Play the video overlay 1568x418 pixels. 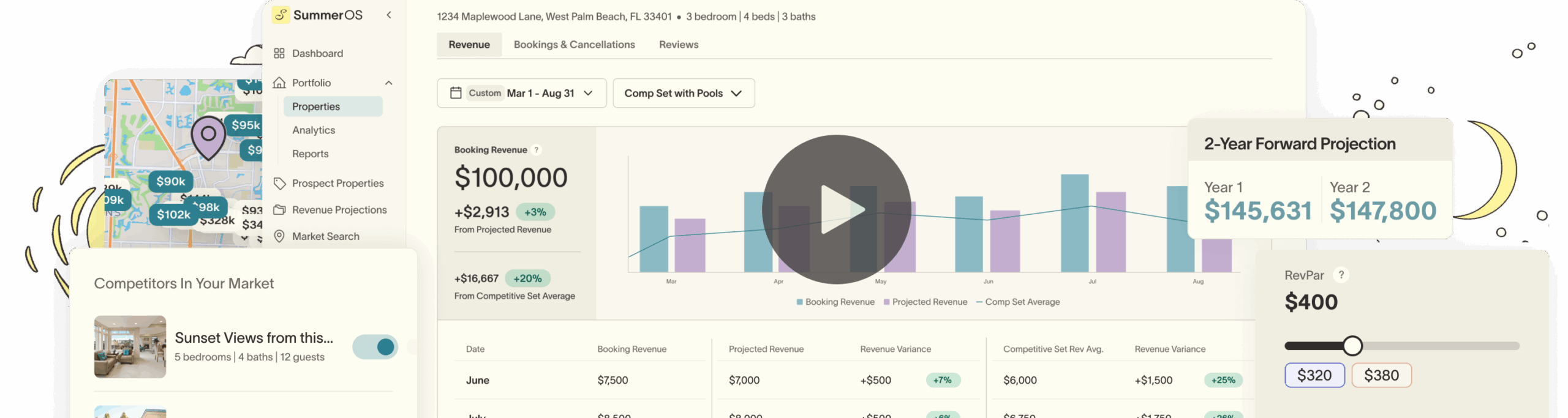837,209
